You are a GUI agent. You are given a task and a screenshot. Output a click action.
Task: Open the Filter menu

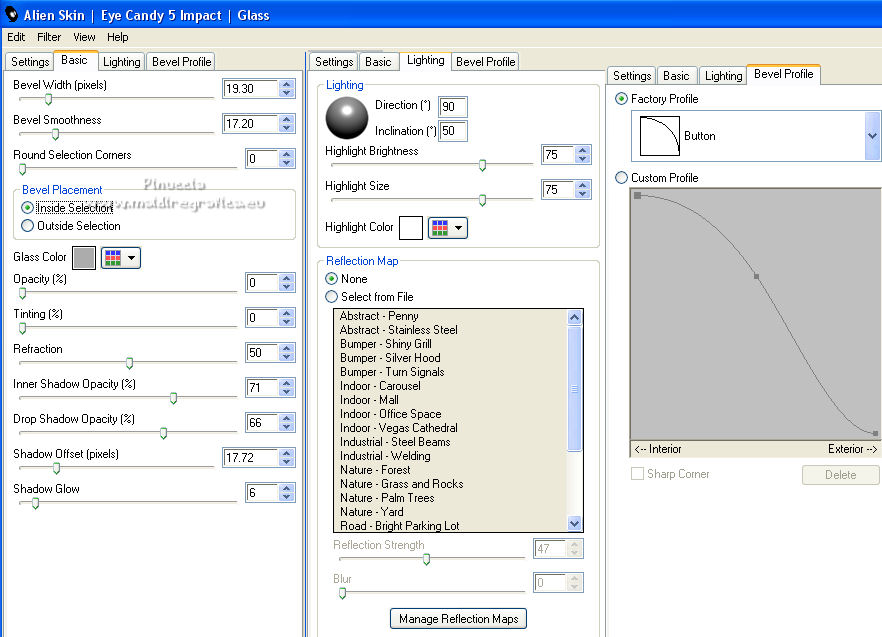pos(49,37)
